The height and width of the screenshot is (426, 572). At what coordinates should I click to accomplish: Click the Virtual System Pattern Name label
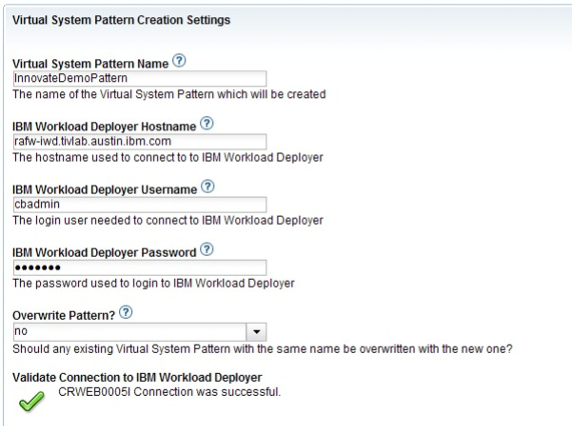(x=90, y=64)
